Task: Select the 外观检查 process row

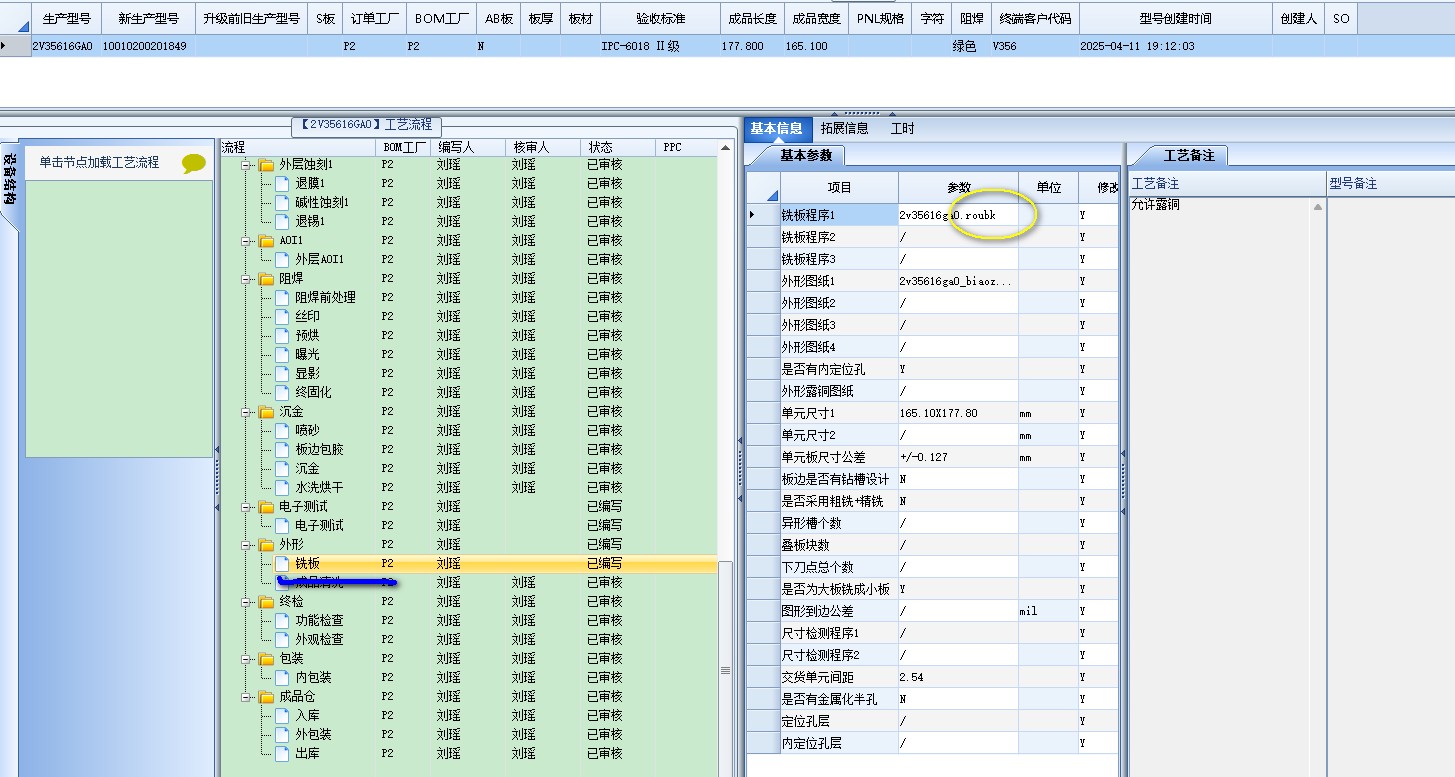Action: (x=468, y=639)
